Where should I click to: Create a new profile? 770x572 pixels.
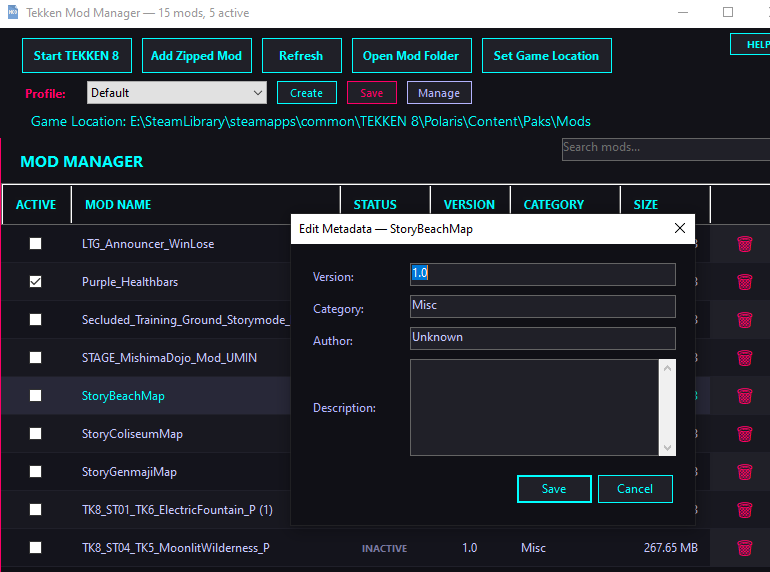(306, 93)
